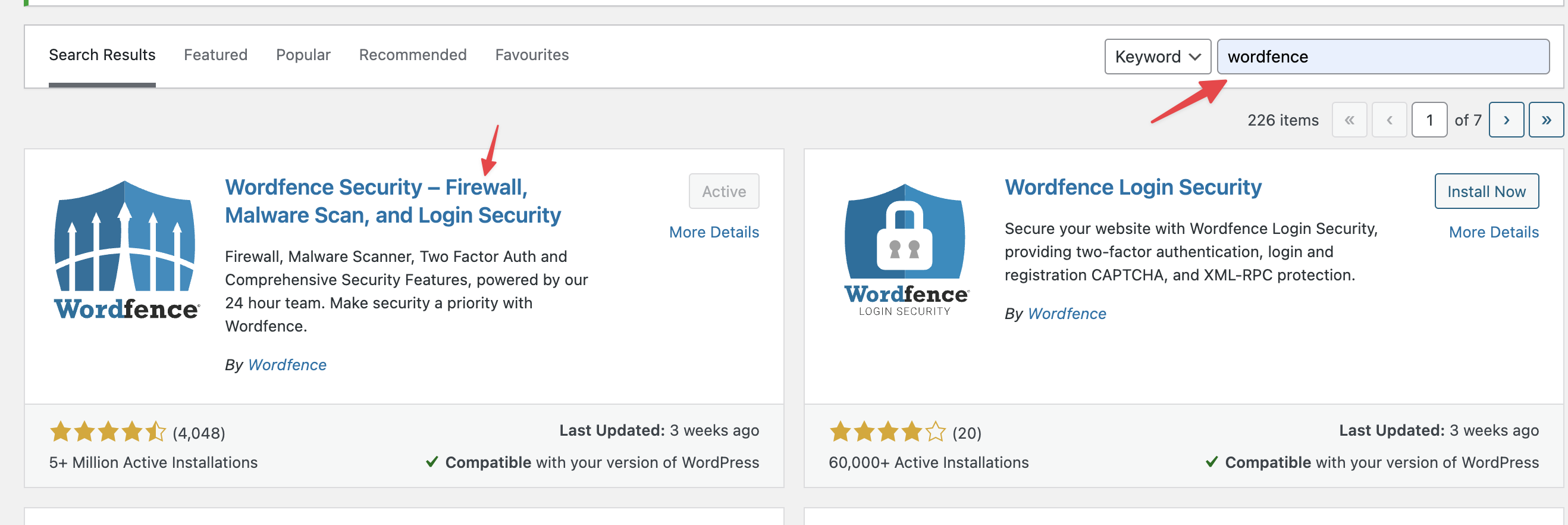Click the '226 items' count text
Screen dimensions: 1568x525
(x=1282, y=121)
